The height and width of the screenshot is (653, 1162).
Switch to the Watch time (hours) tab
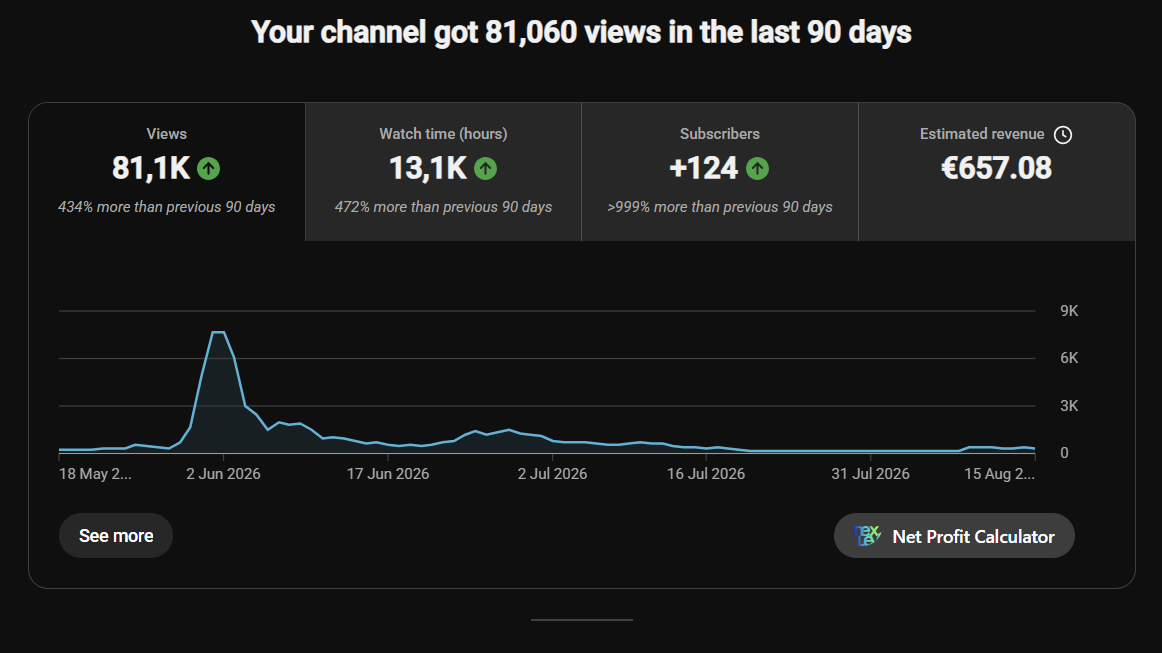tap(443, 172)
